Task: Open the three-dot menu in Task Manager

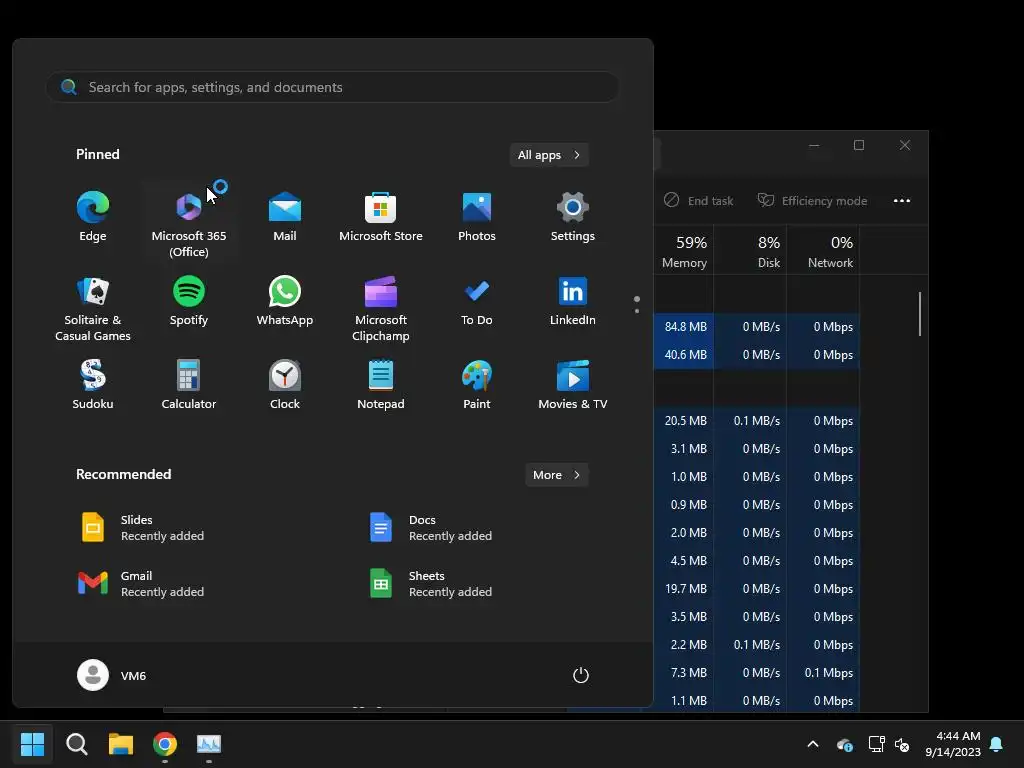Action: tap(902, 200)
